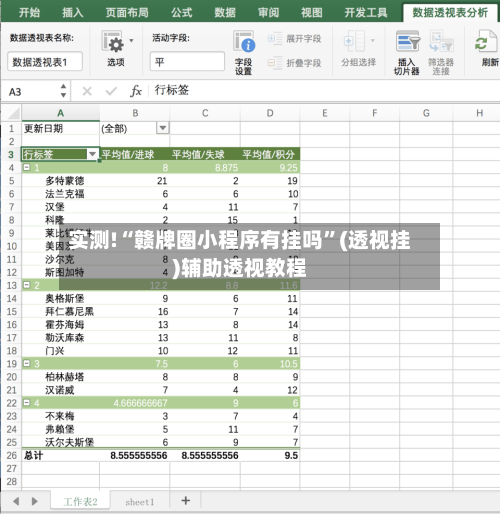Viewport: 500px width, 514px height.
Task: Select the 汉诺威 cell
Action: 61,390
